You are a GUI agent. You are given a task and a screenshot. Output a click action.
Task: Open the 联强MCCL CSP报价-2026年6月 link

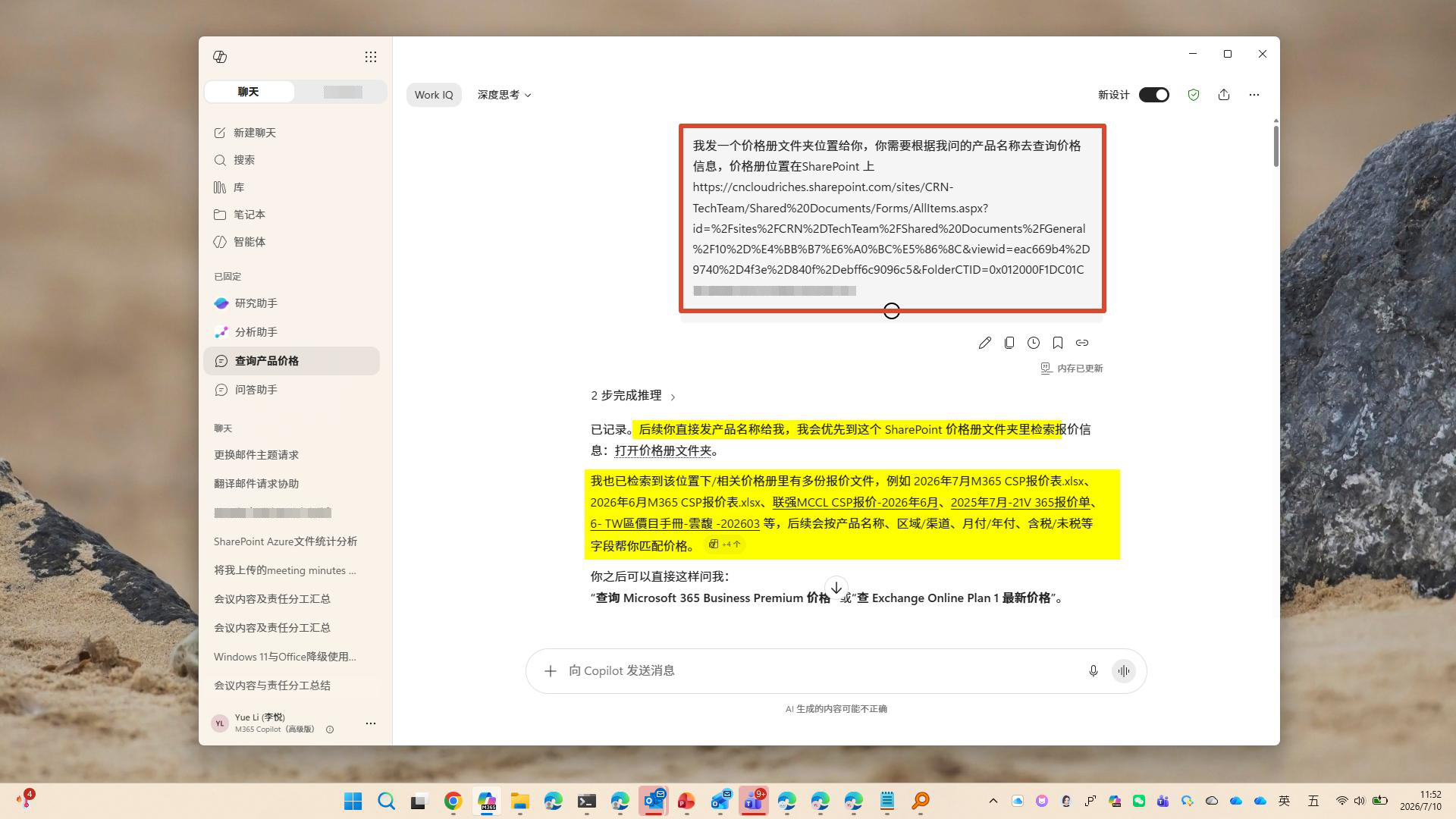pyautogui.click(x=855, y=502)
